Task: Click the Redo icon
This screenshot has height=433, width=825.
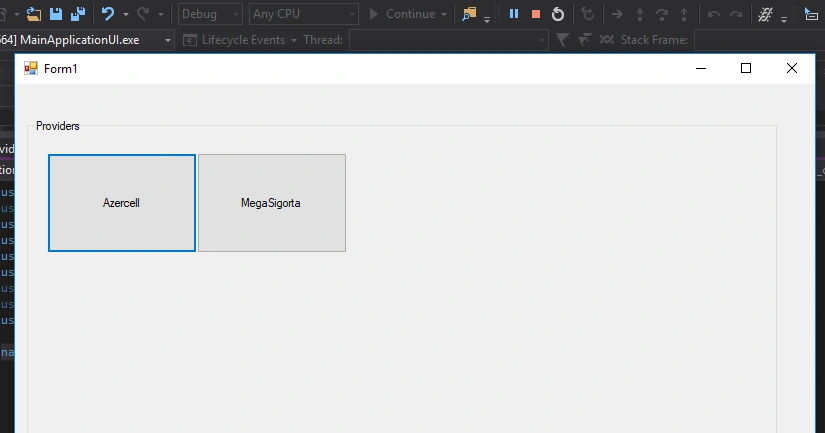Action: point(143,14)
